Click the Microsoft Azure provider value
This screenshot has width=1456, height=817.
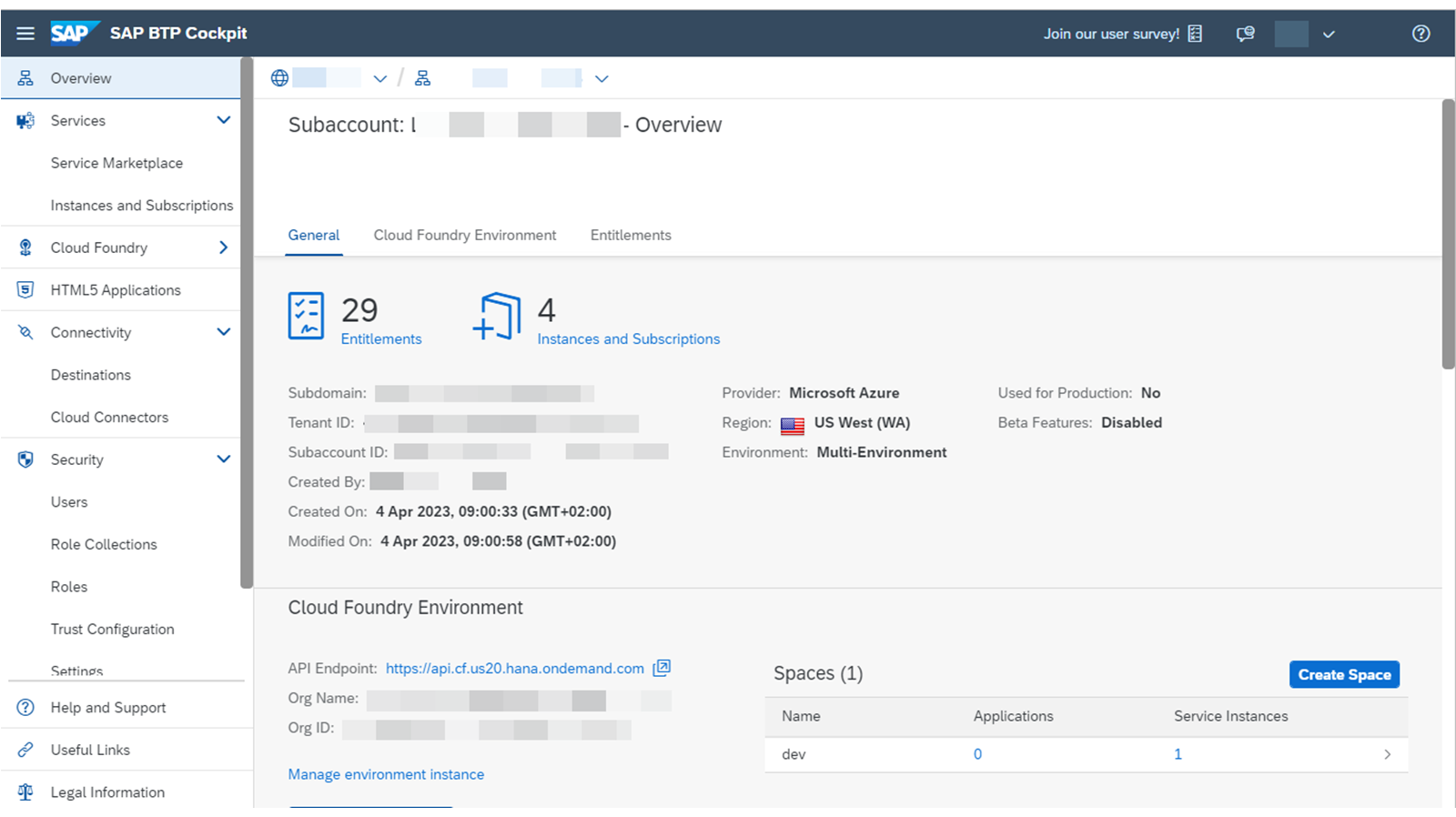[x=844, y=393]
